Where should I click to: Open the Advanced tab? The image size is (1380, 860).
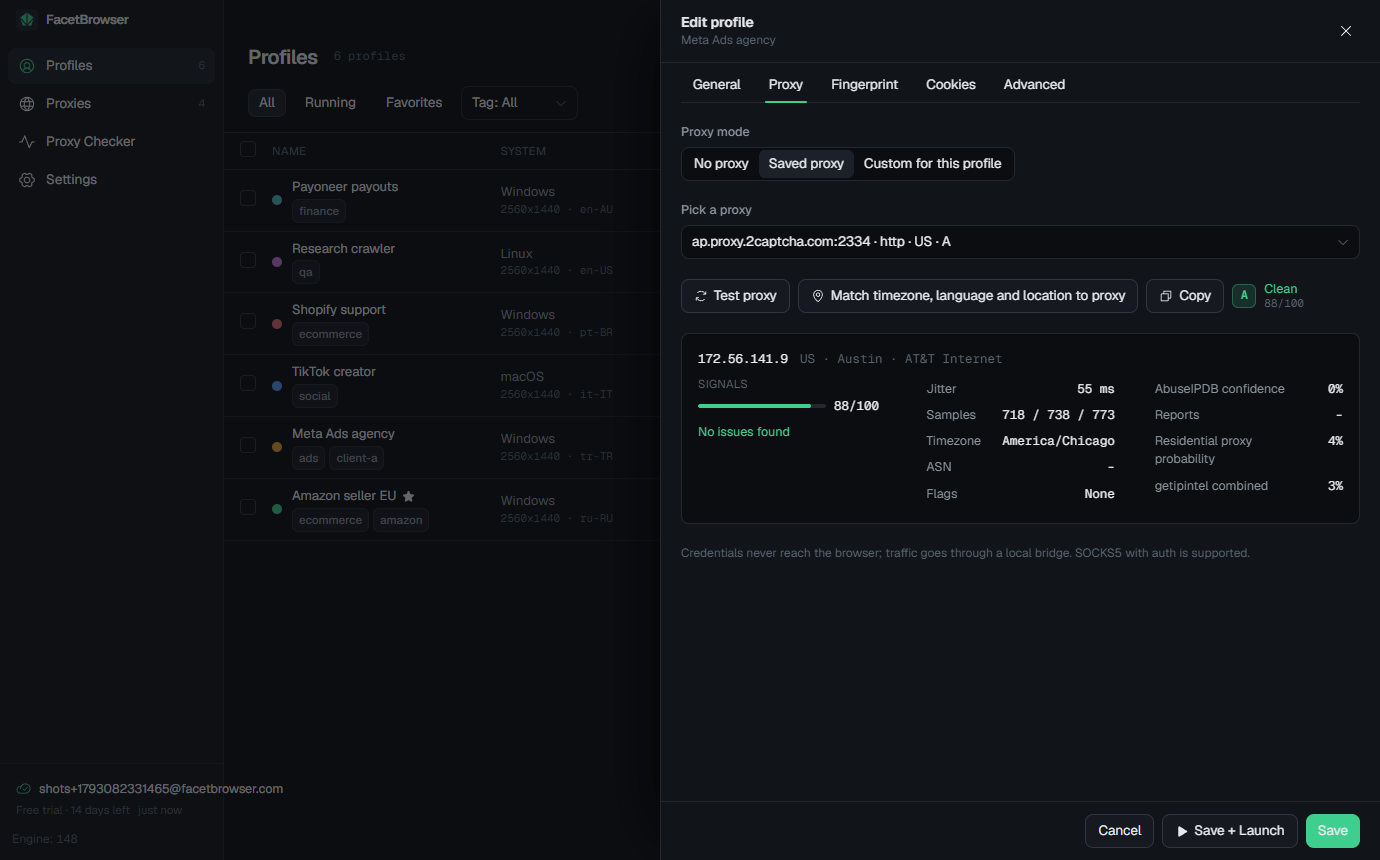pos(1034,85)
